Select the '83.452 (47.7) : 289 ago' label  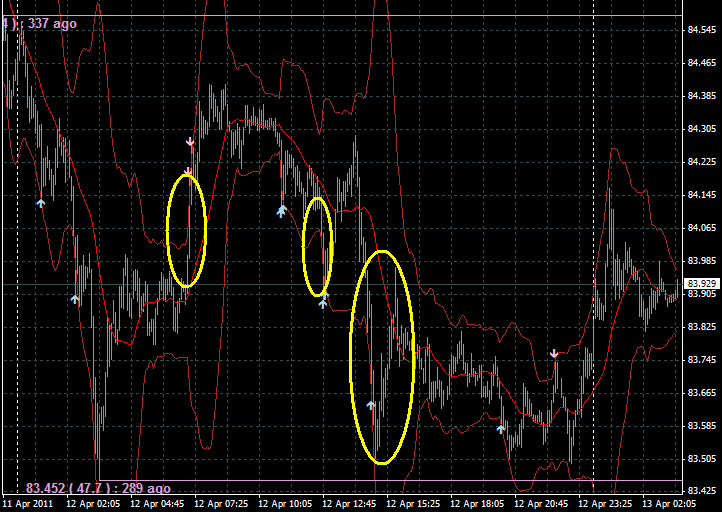[x=98, y=488]
